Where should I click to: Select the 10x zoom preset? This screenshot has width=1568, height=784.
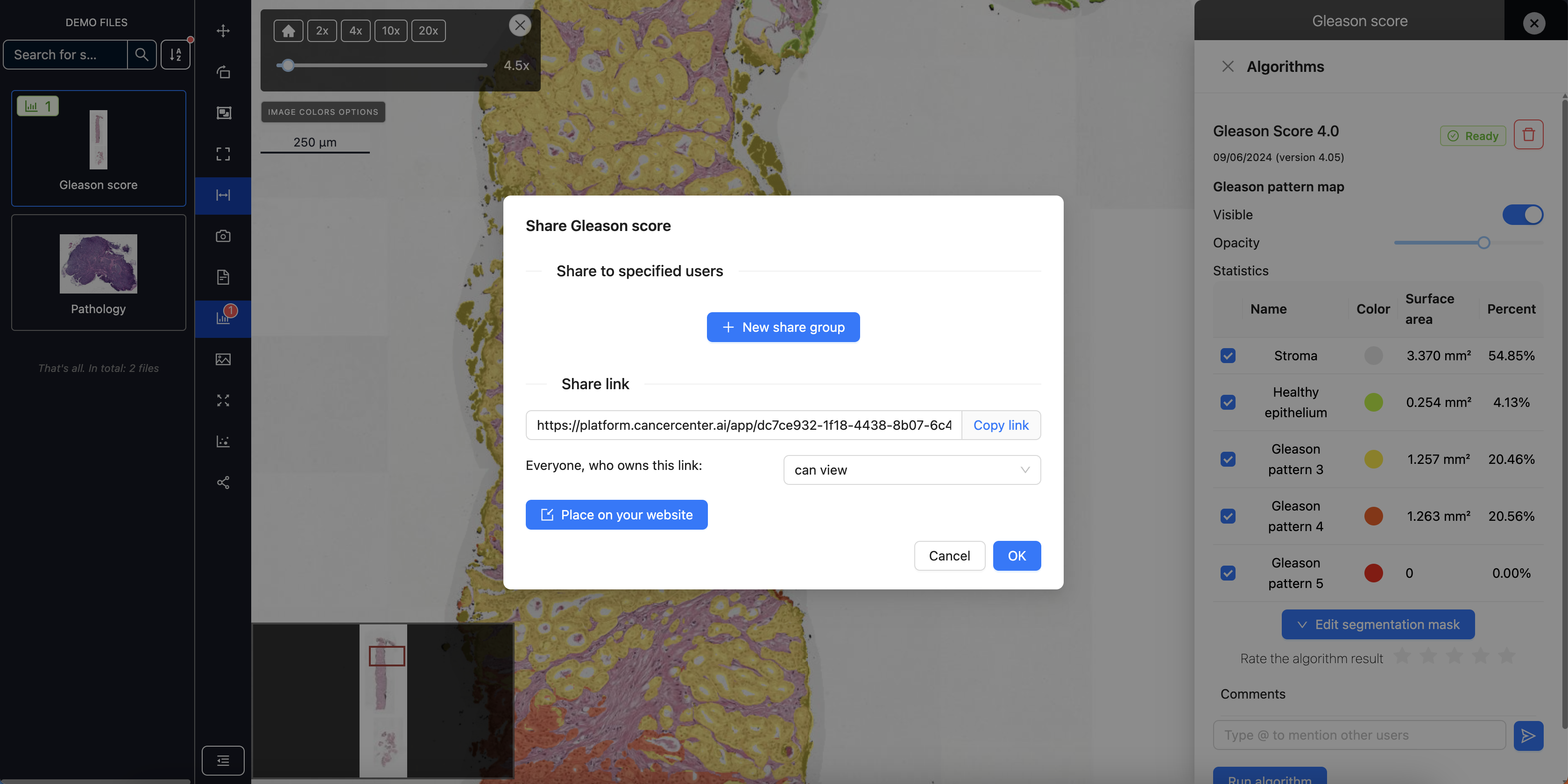[390, 30]
